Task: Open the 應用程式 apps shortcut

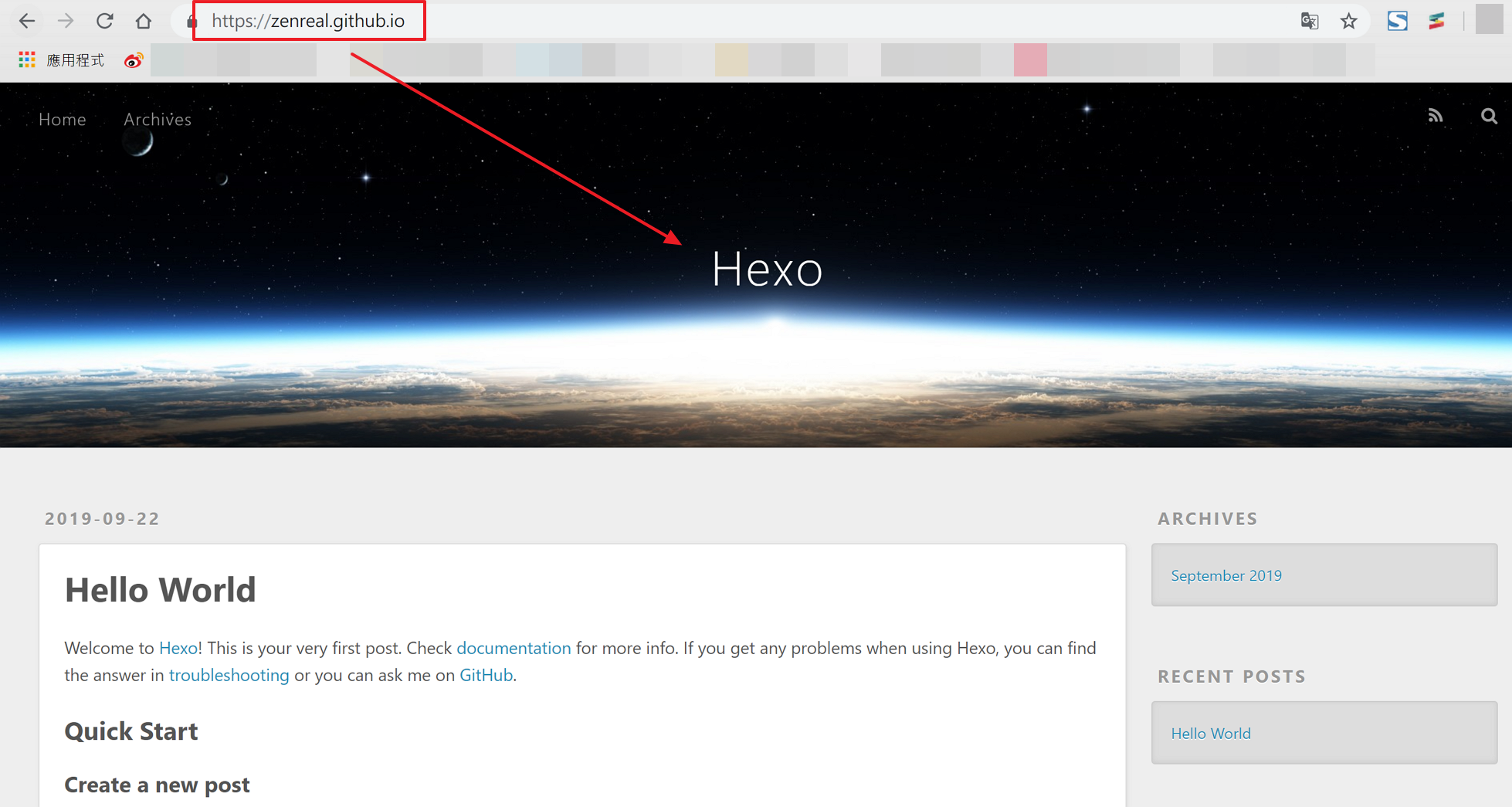Action: click(x=62, y=60)
